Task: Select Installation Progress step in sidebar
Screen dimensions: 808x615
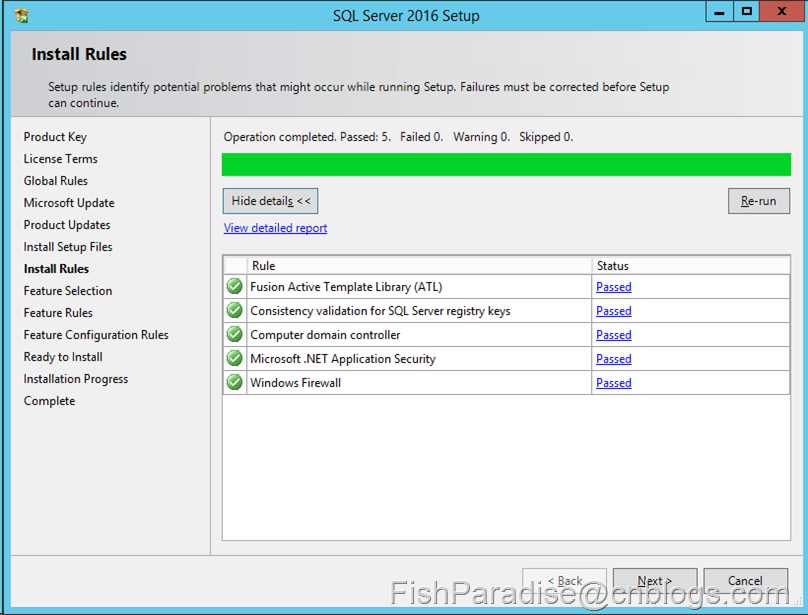Action: coord(76,379)
